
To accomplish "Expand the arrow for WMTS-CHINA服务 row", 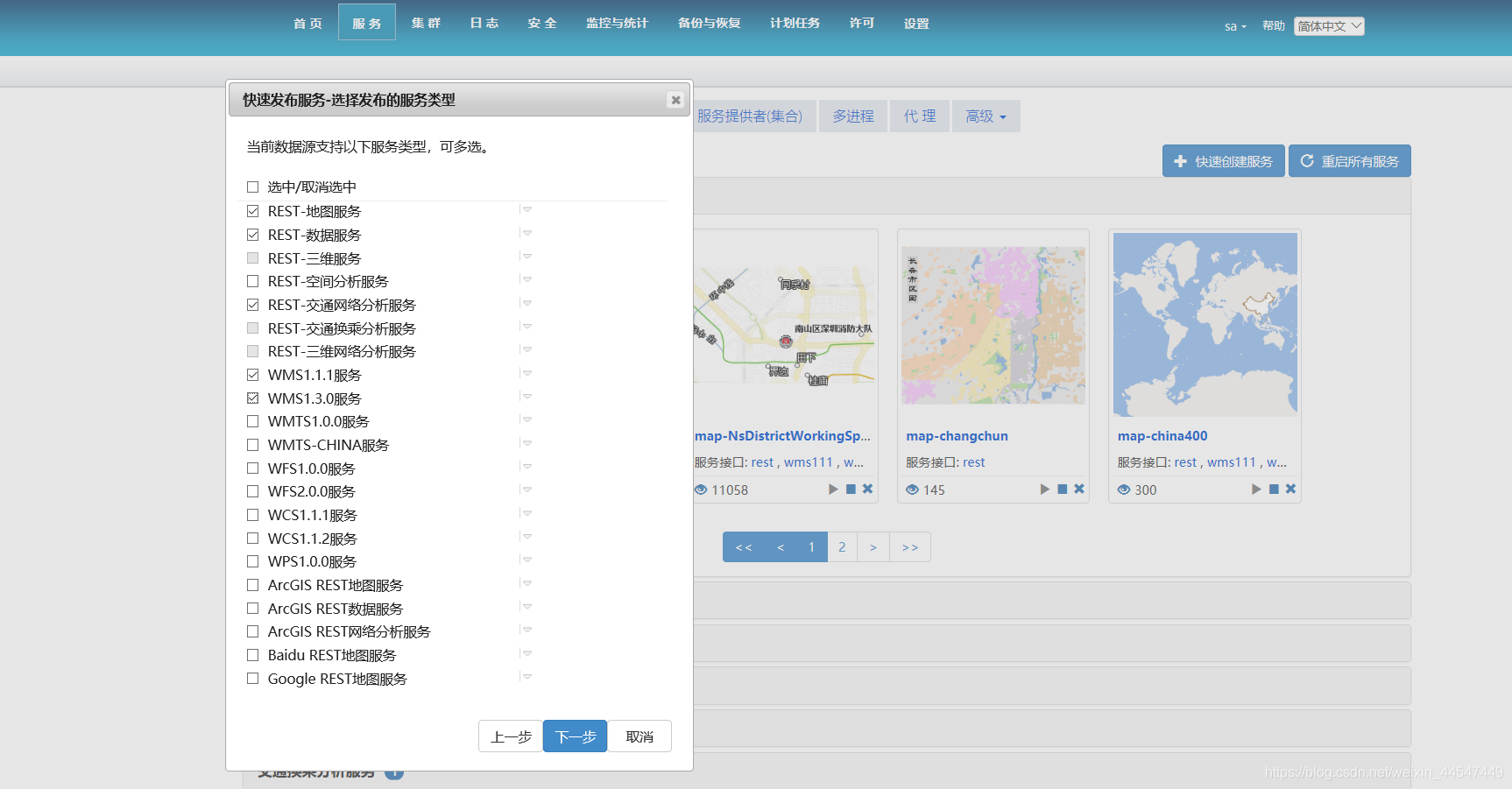I will tap(527, 443).
